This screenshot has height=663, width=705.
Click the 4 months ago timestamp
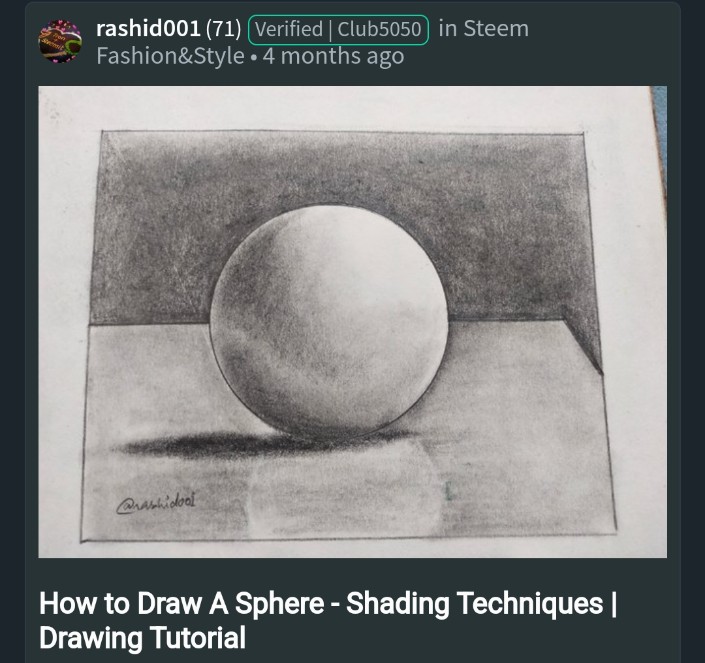(x=333, y=57)
